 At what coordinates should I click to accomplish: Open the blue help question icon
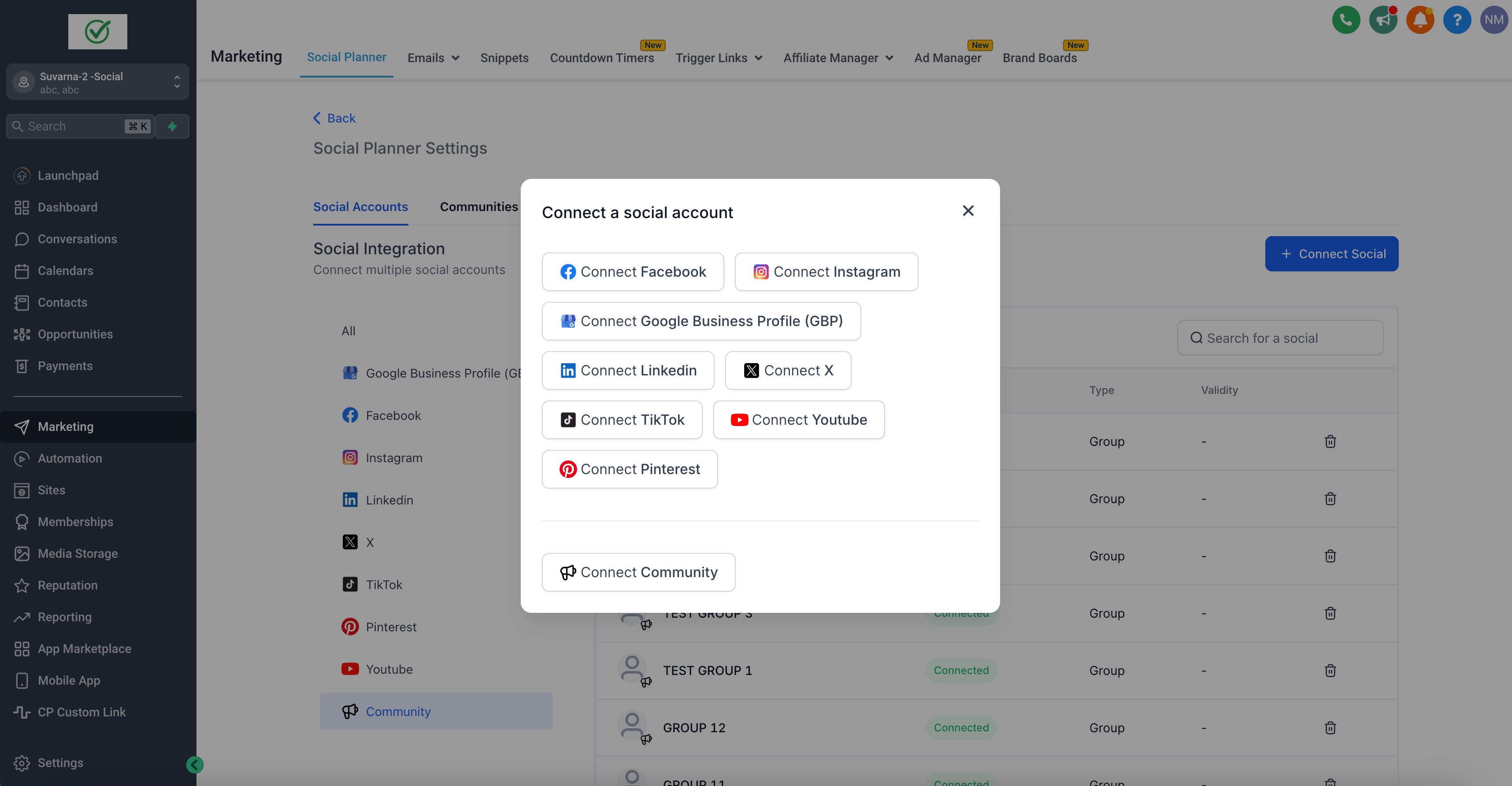(x=1457, y=20)
